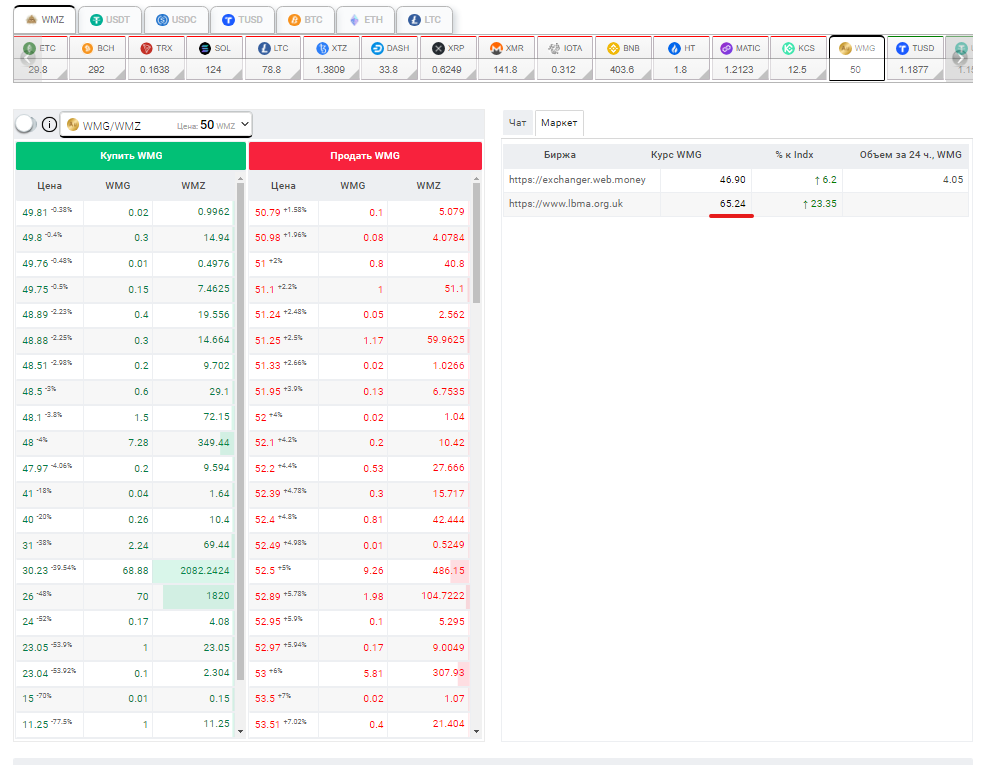Switch to the BTC base currency tab
The image size is (991, 765).
(305, 20)
